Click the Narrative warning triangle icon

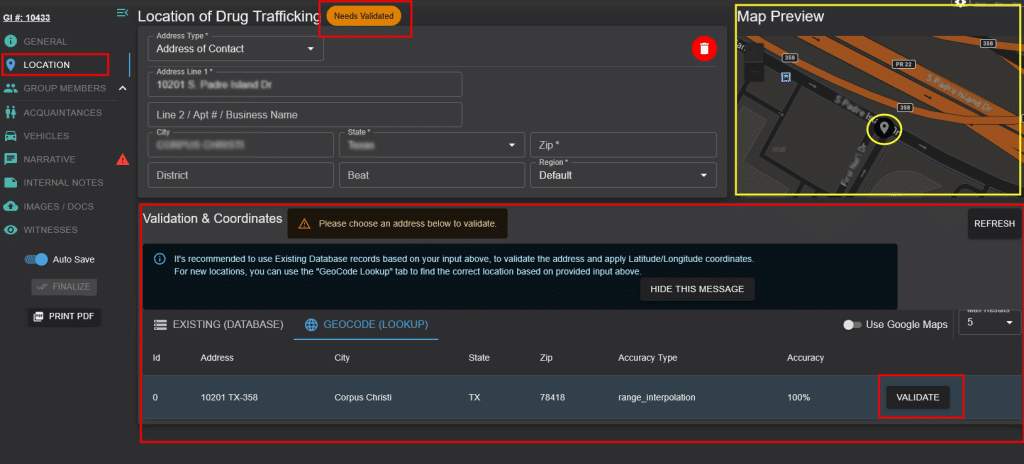point(122,159)
